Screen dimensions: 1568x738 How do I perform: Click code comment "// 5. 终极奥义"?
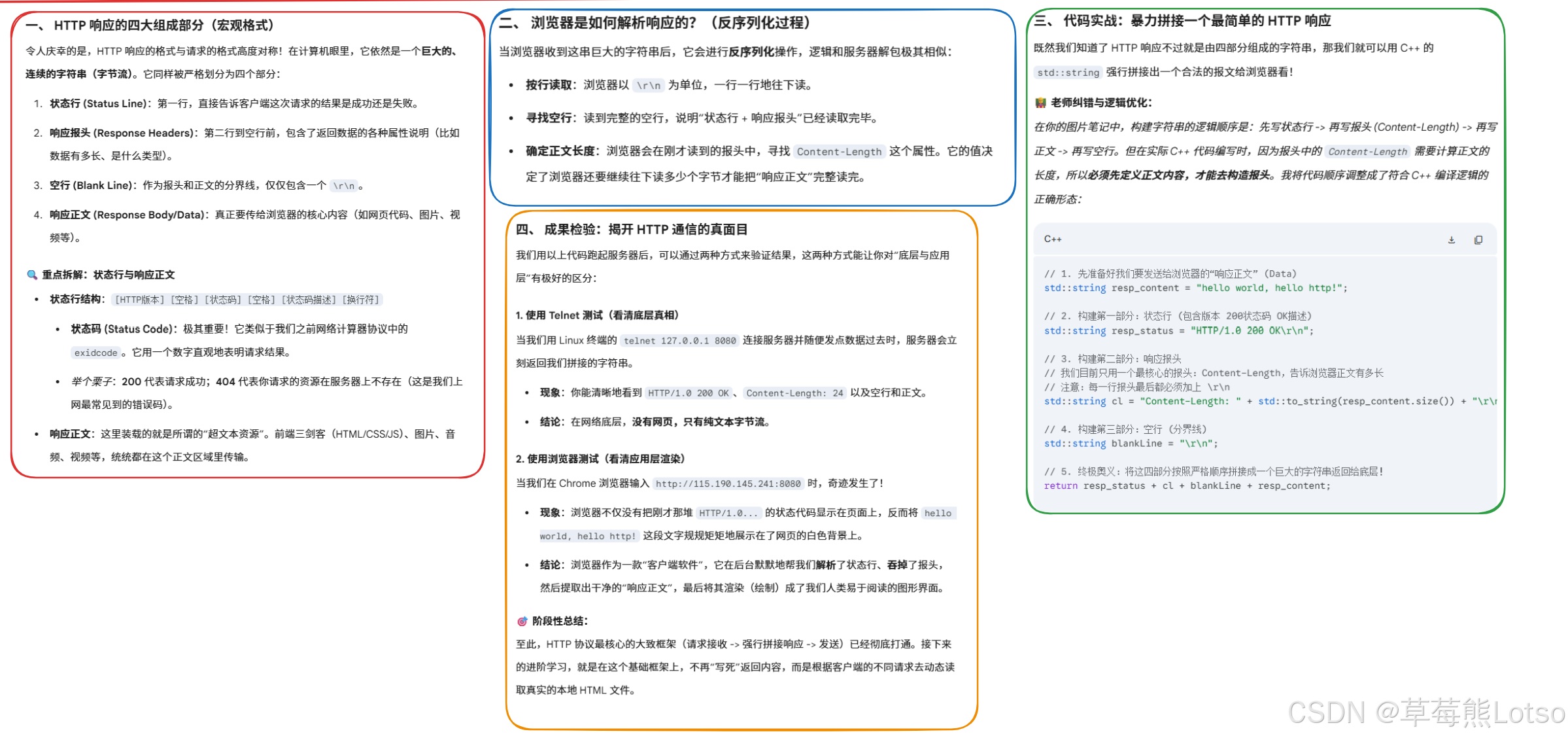point(1214,471)
